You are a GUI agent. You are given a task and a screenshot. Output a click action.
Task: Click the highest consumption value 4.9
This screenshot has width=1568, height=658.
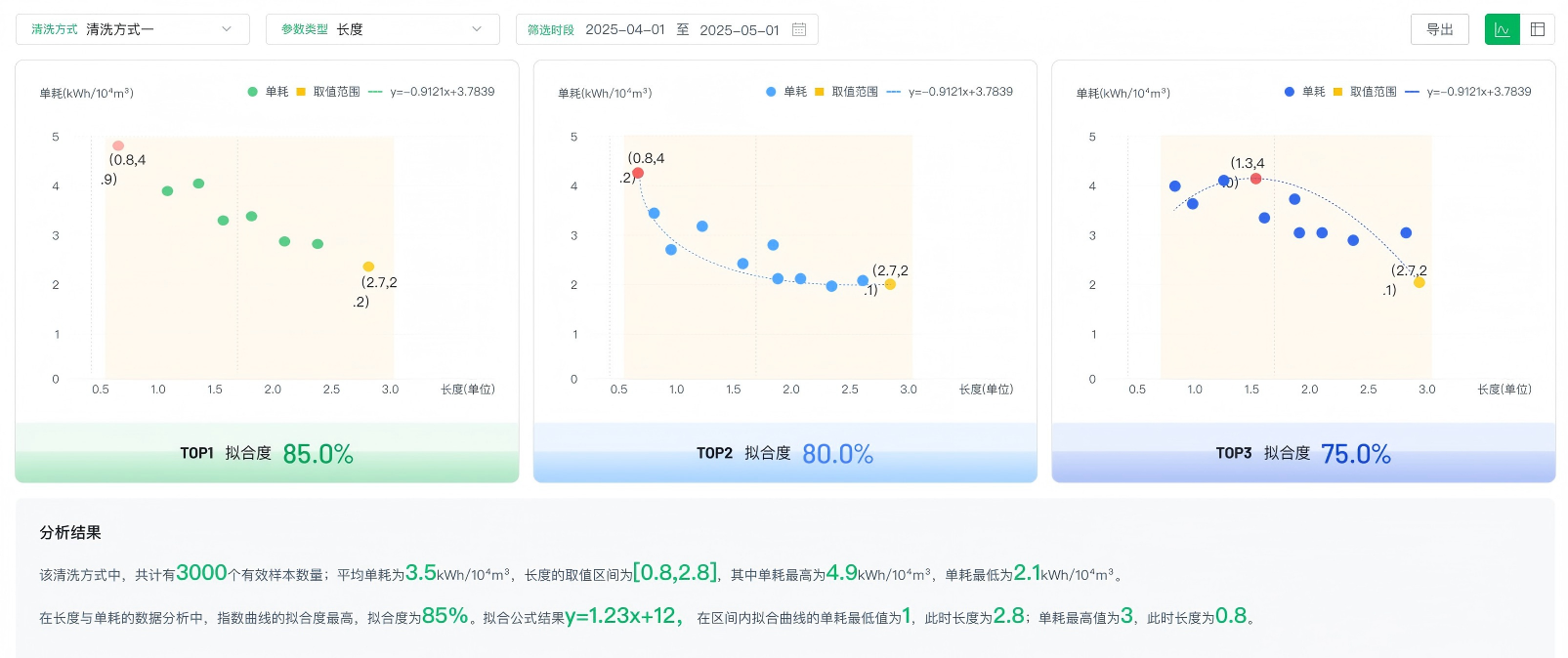842,573
